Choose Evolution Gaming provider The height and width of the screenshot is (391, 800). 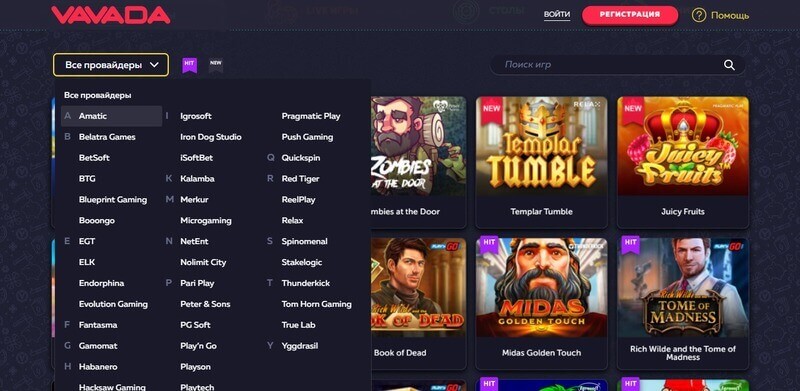click(113, 304)
